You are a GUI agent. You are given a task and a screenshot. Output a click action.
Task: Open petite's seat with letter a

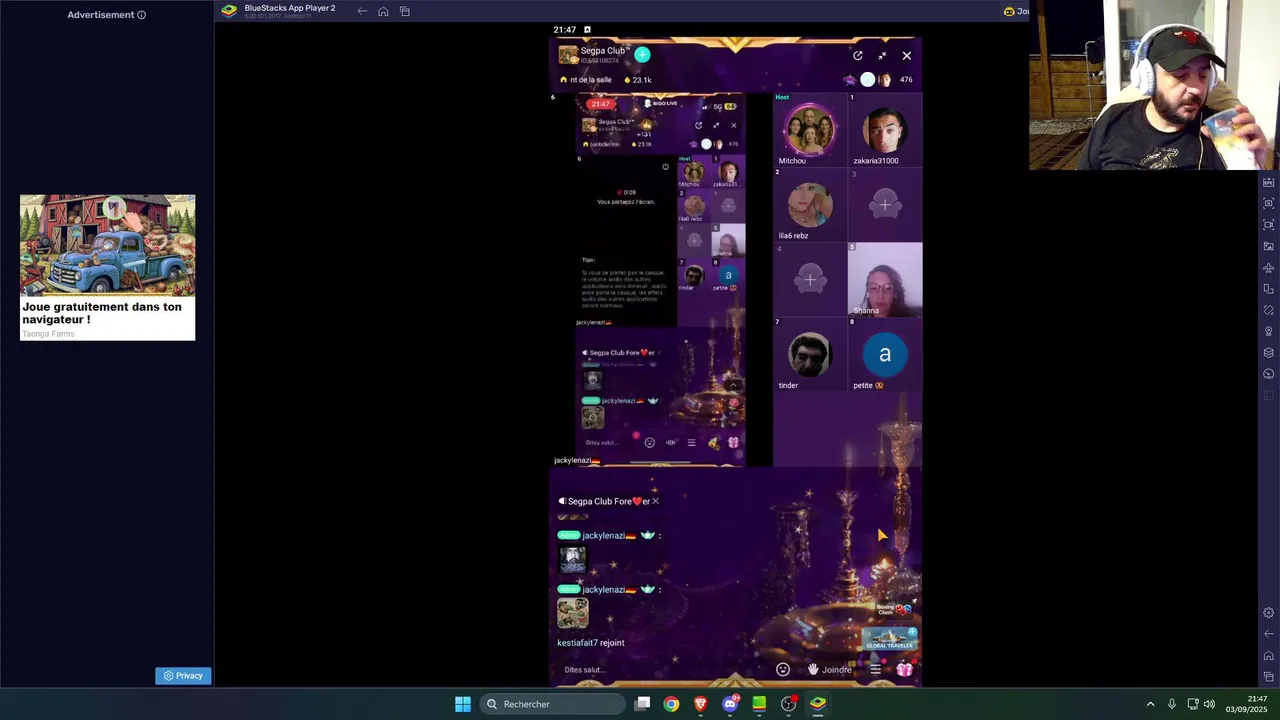[x=884, y=355]
